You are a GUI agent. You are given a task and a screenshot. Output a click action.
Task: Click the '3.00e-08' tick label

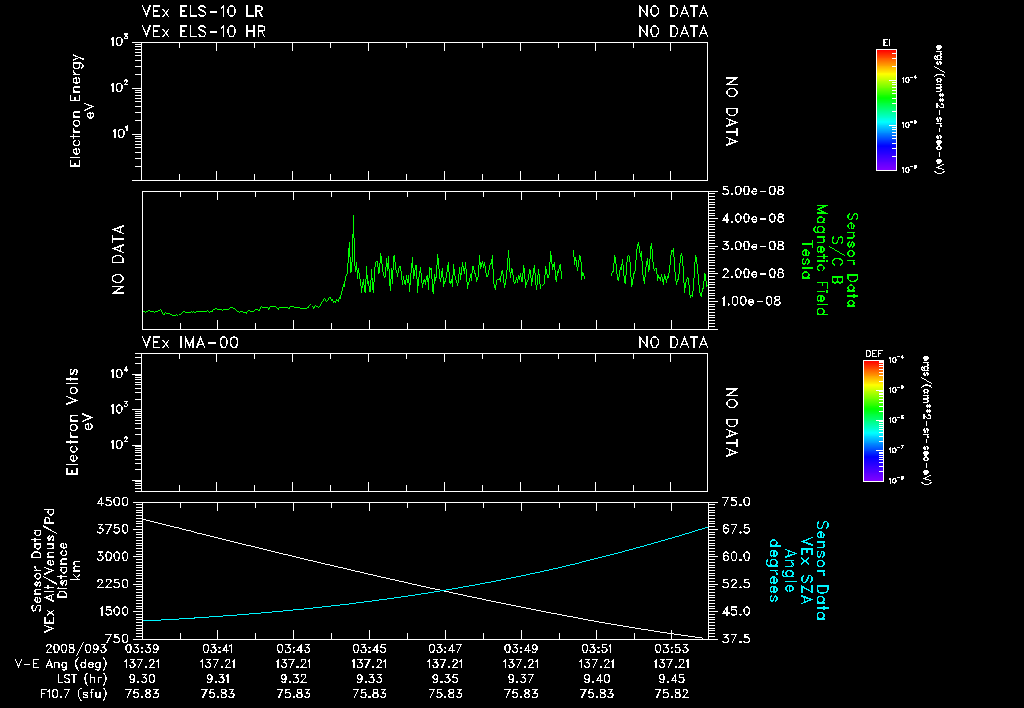point(753,246)
